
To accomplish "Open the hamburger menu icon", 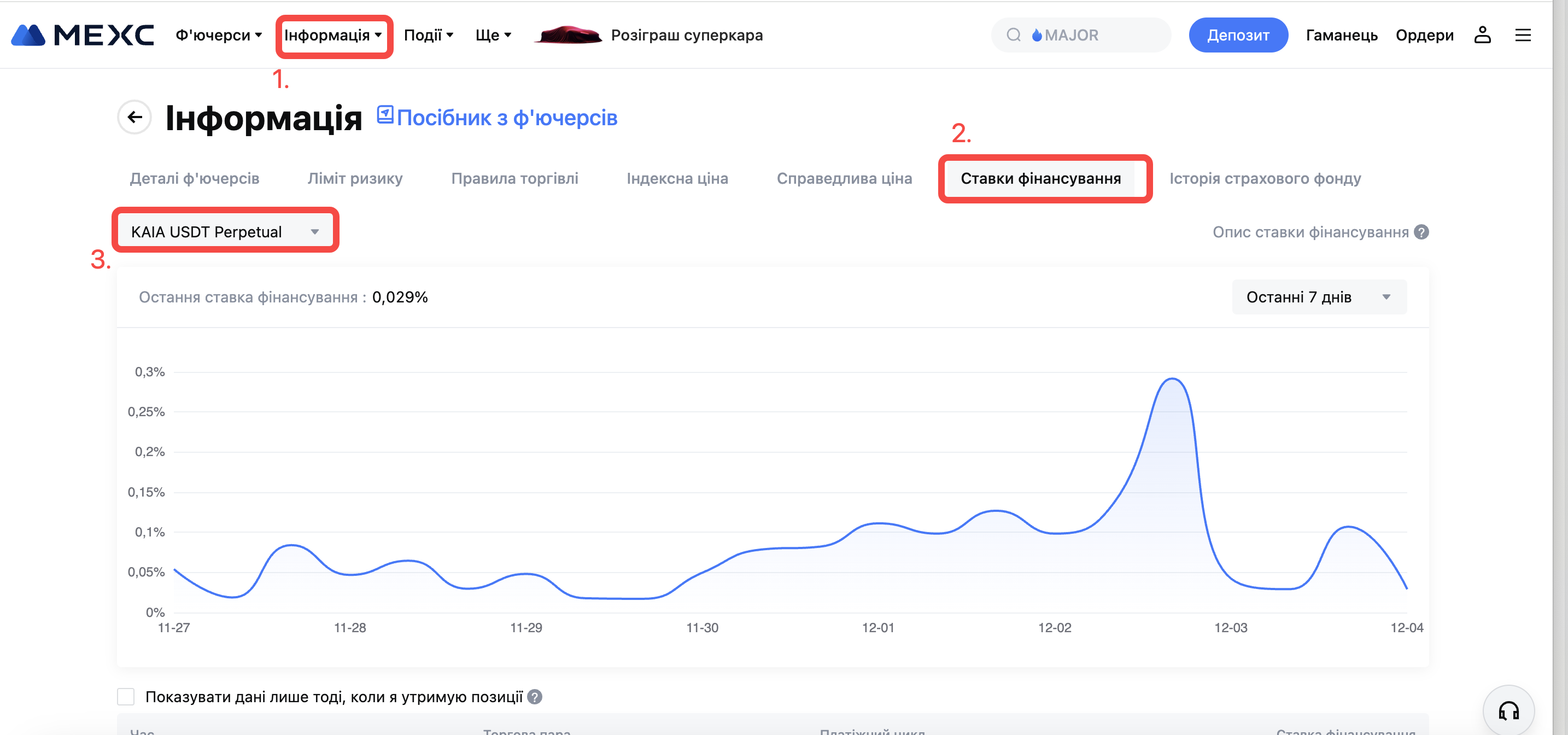I will click(x=1522, y=36).
